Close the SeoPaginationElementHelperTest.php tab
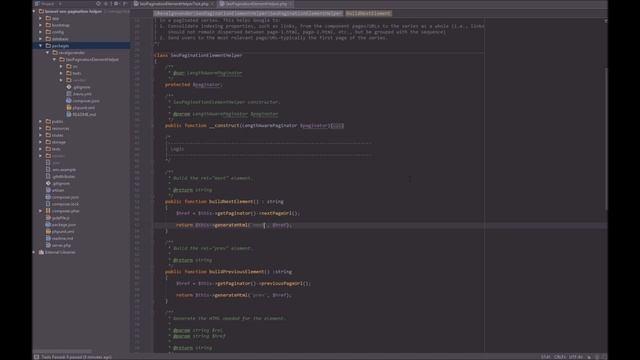This screenshot has width=640, height=360. (212, 4)
